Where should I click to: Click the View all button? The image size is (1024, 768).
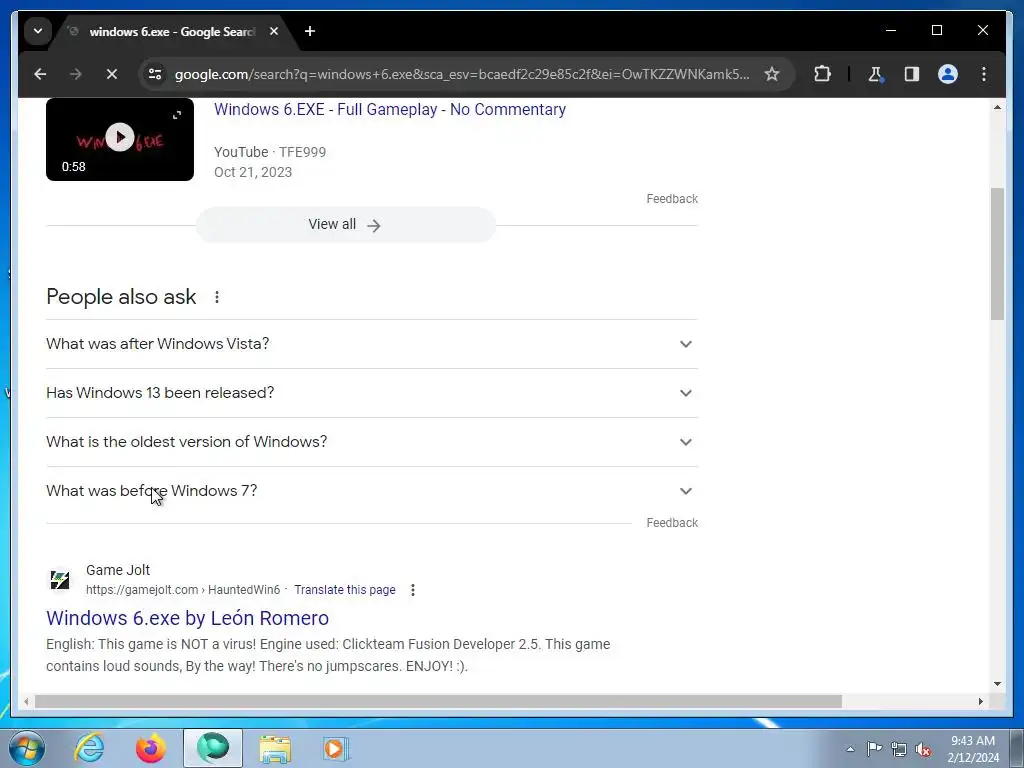[345, 225]
